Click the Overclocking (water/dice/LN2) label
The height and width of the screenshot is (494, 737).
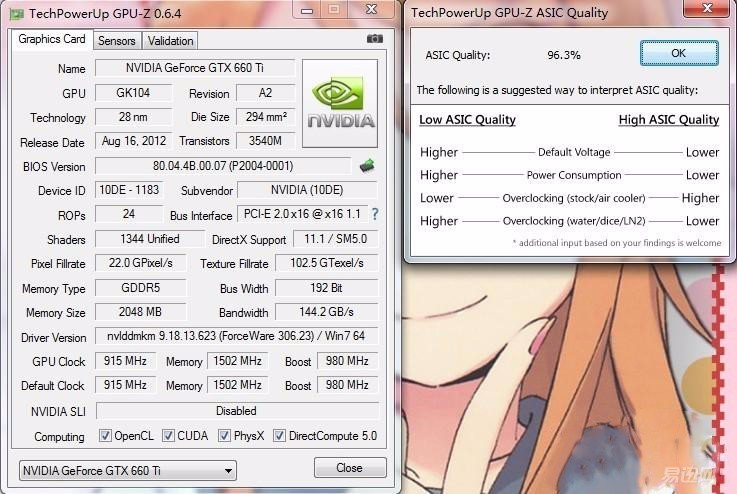tap(574, 221)
